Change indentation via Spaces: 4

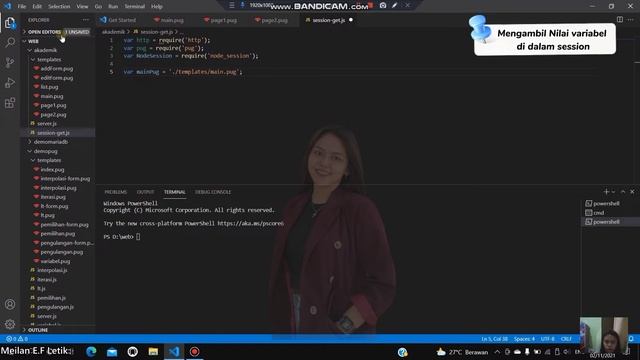click(524, 339)
